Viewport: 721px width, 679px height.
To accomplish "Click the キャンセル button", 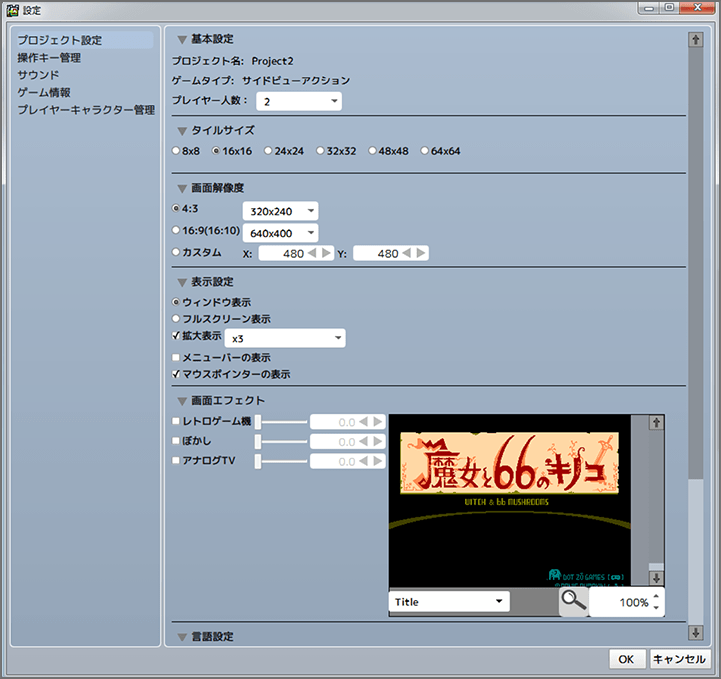I will [680, 659].
